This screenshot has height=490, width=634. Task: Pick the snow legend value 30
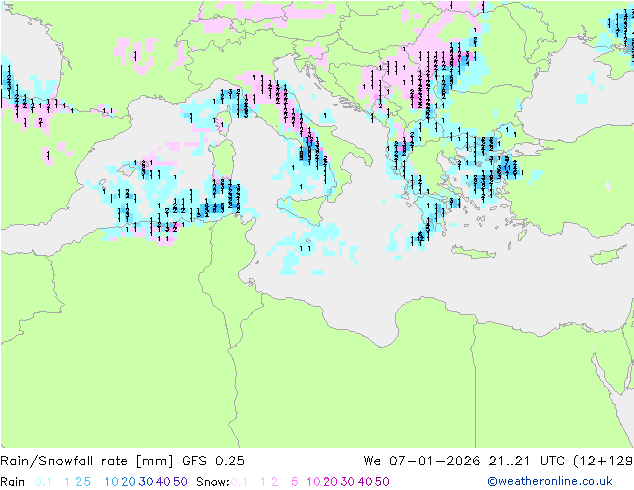click(348, 482)
